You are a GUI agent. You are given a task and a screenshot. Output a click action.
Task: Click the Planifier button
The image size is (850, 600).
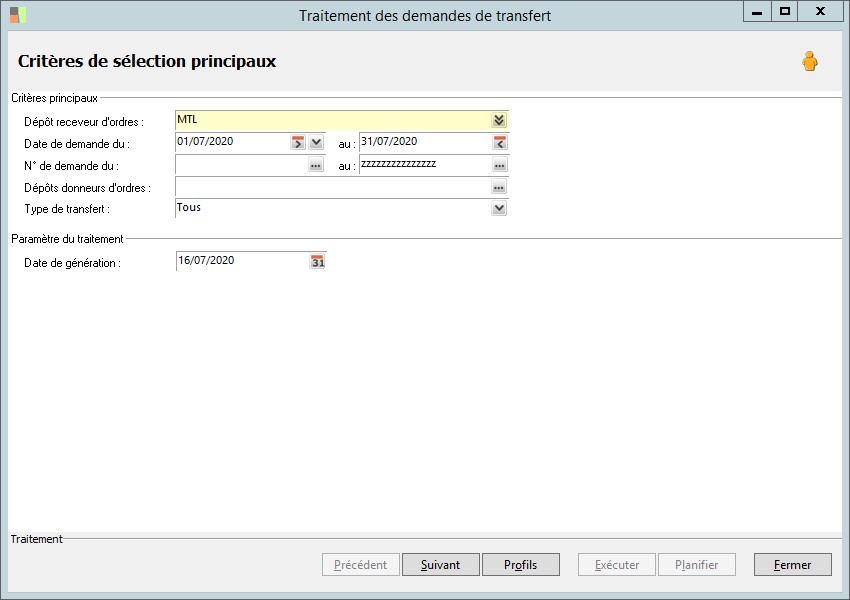pyautogui.click(x=697, y=565)
